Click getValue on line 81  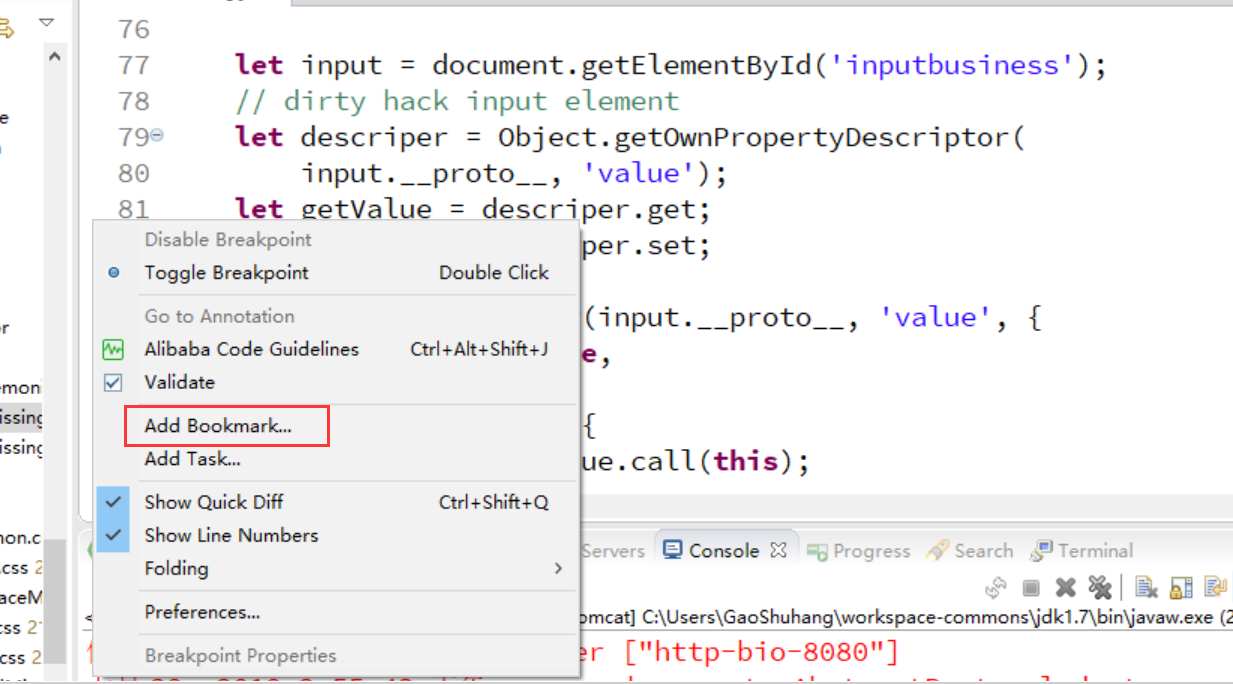(x=366, y=210)
